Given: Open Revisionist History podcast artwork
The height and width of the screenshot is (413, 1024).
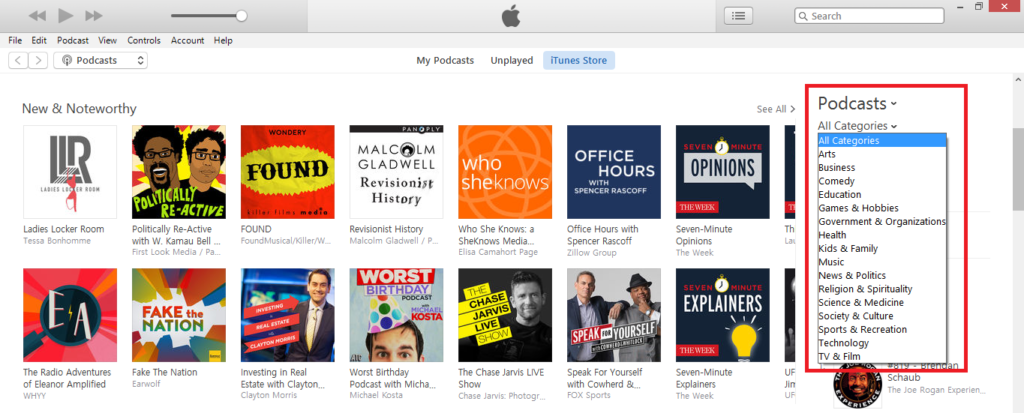Looking at the screenshot, I should pyautogui.click(x=396, y=172).
